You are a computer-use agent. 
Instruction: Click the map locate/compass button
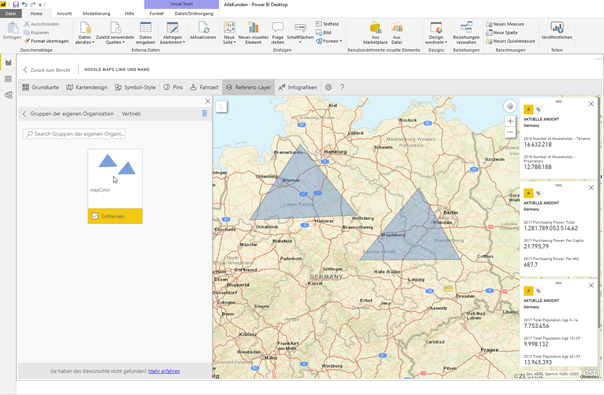click(x=510, y=106)
